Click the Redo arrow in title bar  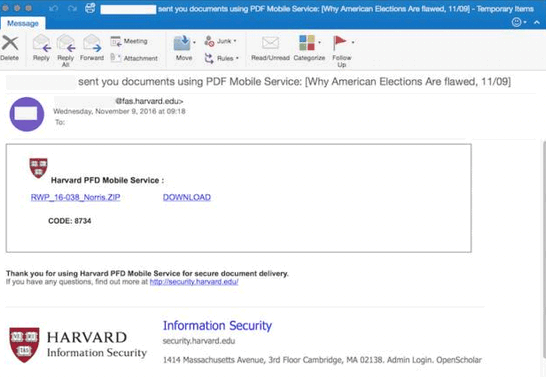click(72, 8)
